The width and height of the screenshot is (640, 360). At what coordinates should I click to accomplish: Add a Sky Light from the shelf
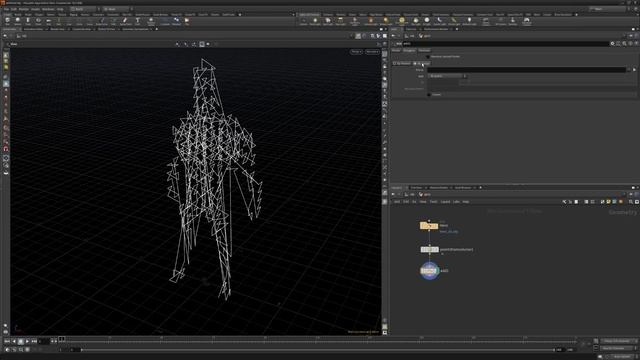[416, 21]
